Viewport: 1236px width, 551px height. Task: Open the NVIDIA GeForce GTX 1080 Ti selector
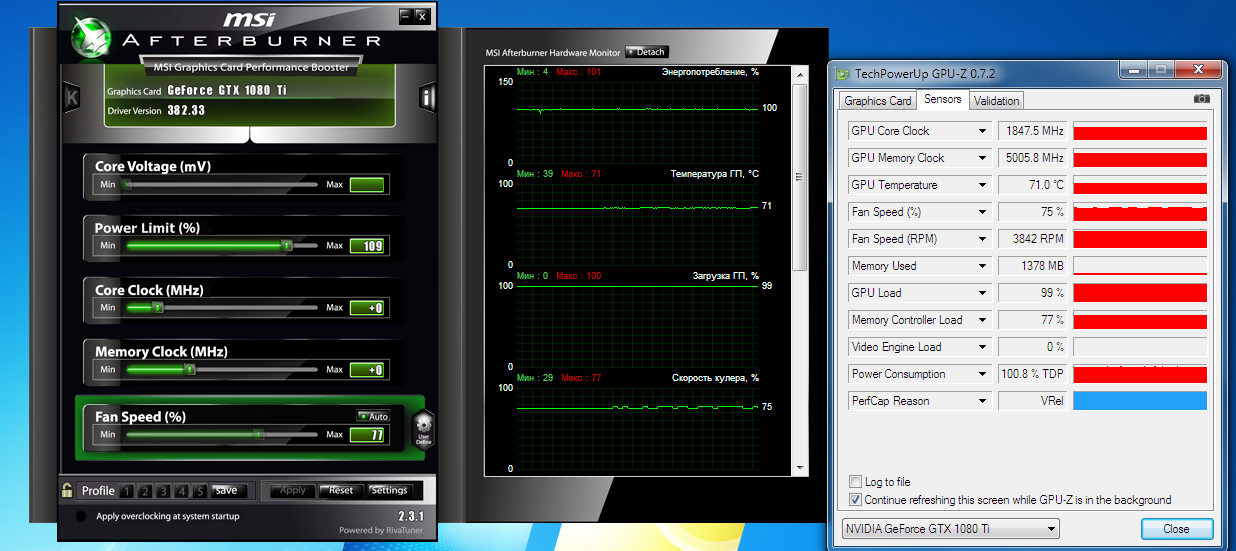tap(949, 529)
